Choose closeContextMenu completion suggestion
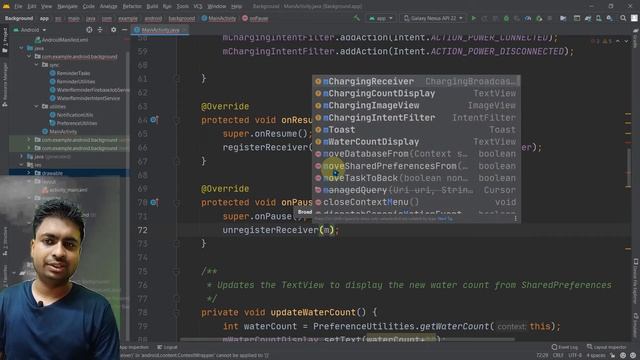The image size is (640, 360). point(416,202)
